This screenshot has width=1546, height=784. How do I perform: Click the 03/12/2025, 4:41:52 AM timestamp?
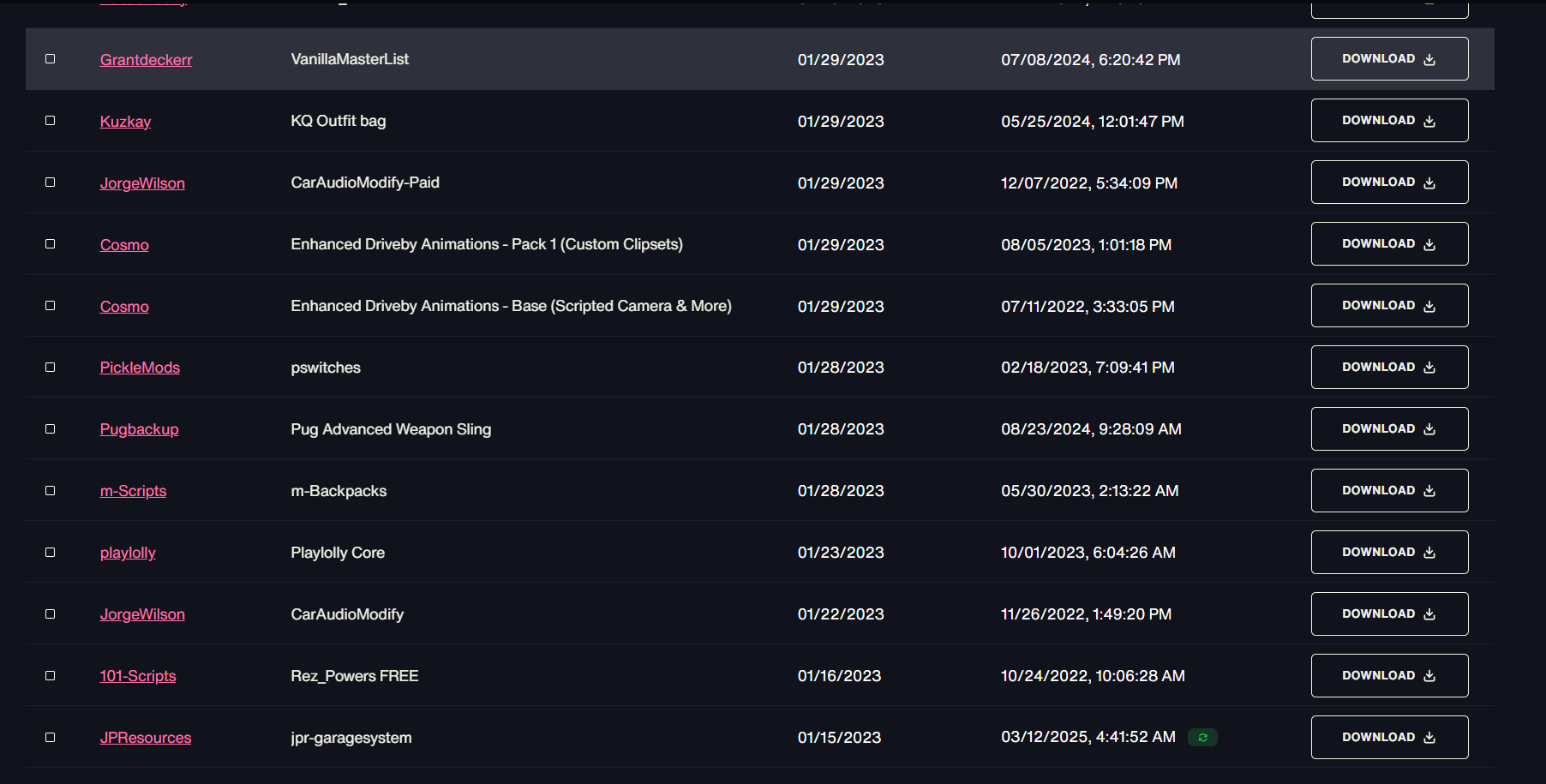pyautogui.click(x=1088, y=738)
